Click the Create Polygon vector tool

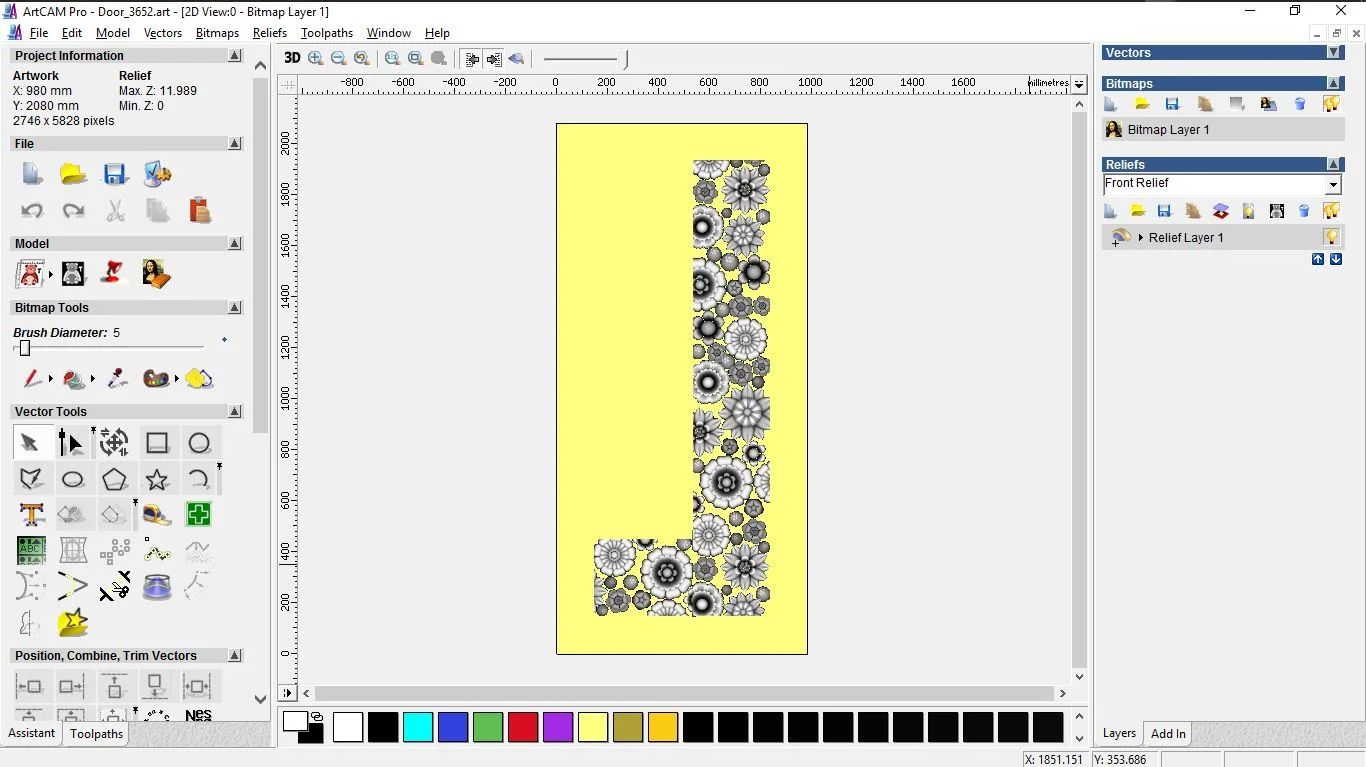(115, 480)
